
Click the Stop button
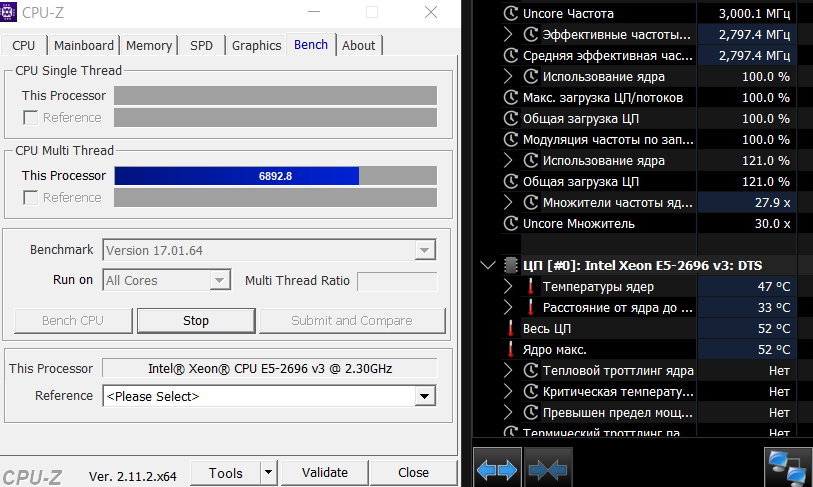[x=196, y=321]
